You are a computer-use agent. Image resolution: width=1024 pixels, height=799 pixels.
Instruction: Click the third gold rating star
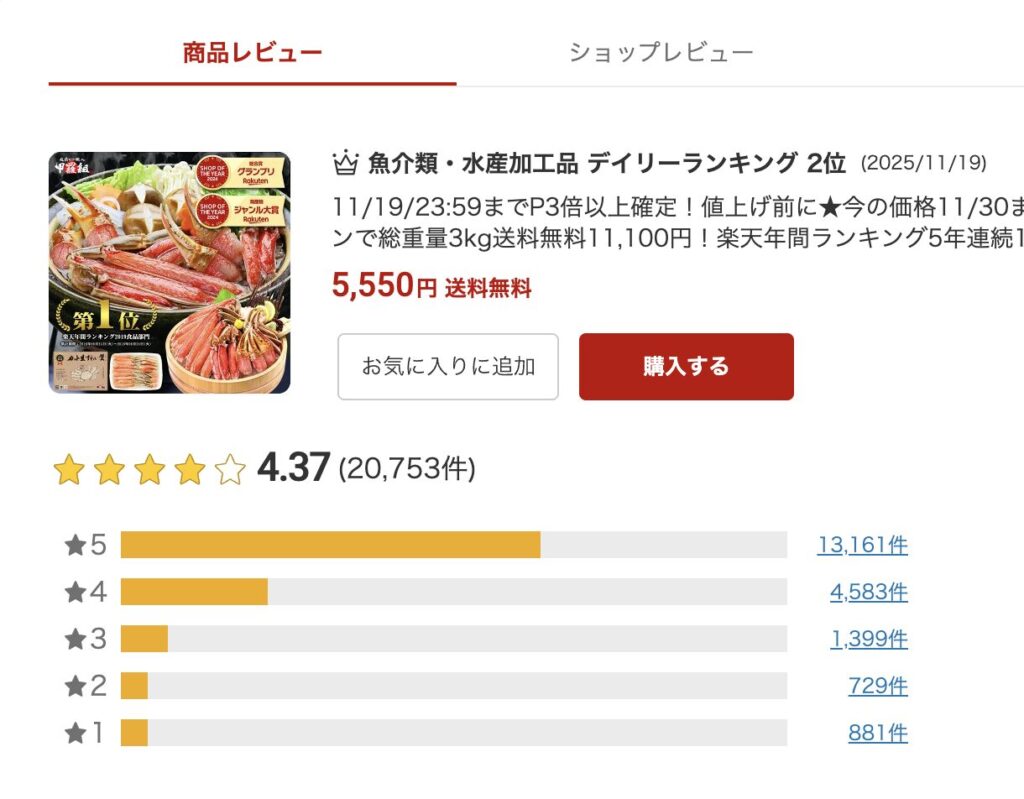tap(149, 469)
